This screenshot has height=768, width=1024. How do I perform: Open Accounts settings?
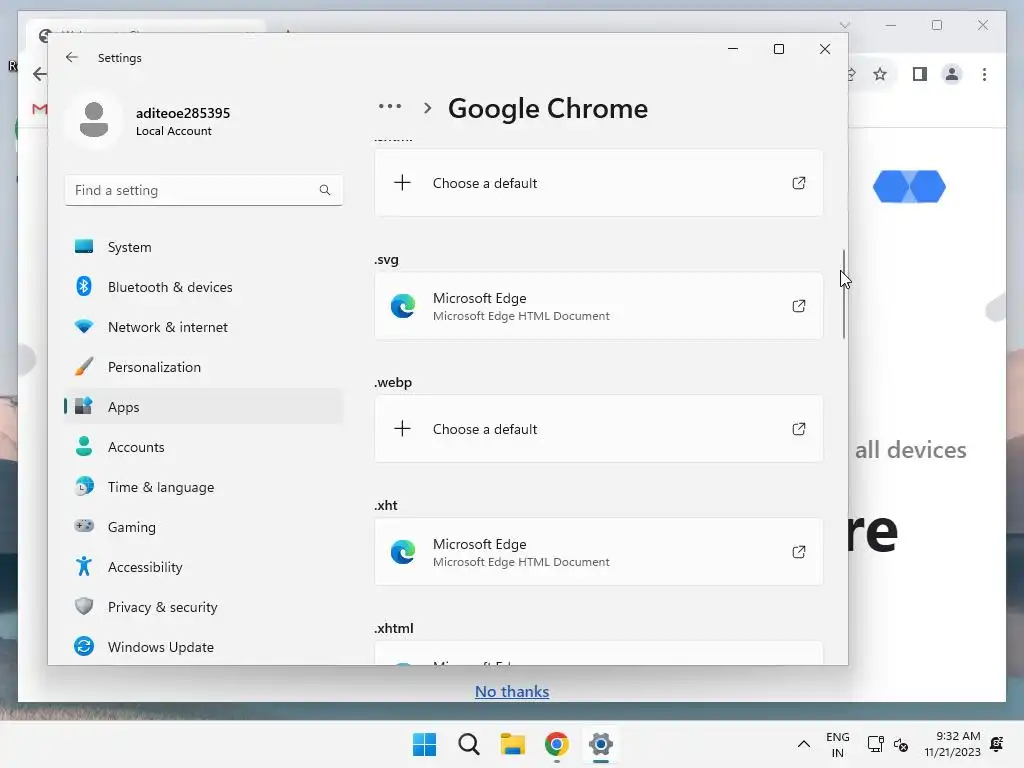point(204,447)
